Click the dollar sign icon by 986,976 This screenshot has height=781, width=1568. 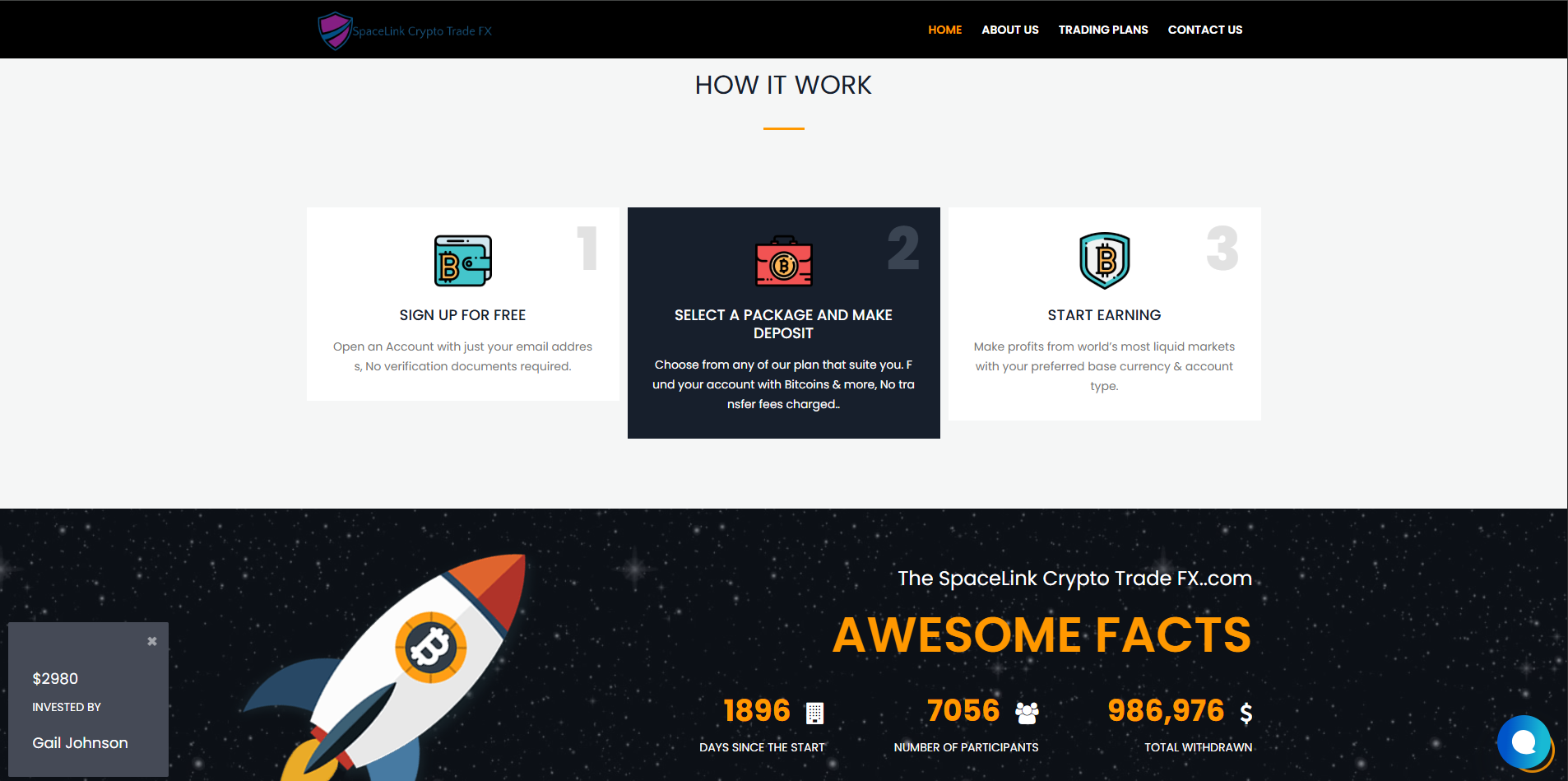[1246, 713]
